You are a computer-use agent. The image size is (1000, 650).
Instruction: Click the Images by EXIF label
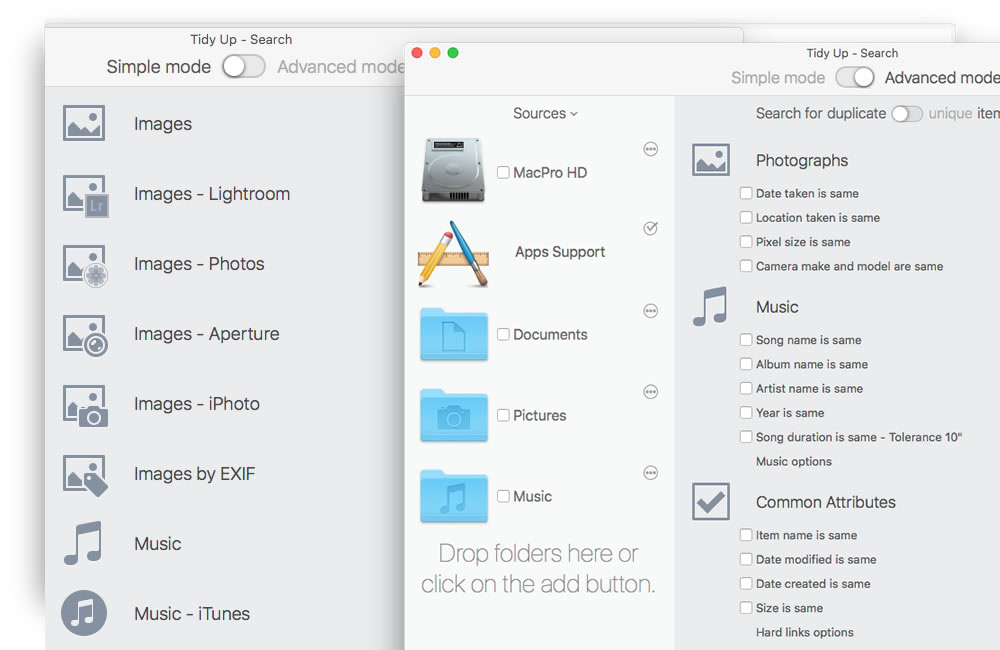click(x=195, y=474)
